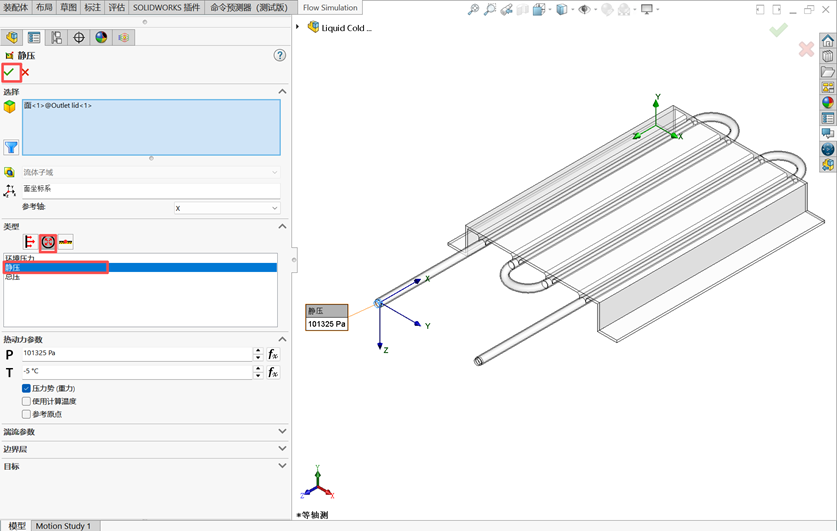This screenshot has height=531, width=837.
Task: Select the Wall type icon
Action: 66,242
